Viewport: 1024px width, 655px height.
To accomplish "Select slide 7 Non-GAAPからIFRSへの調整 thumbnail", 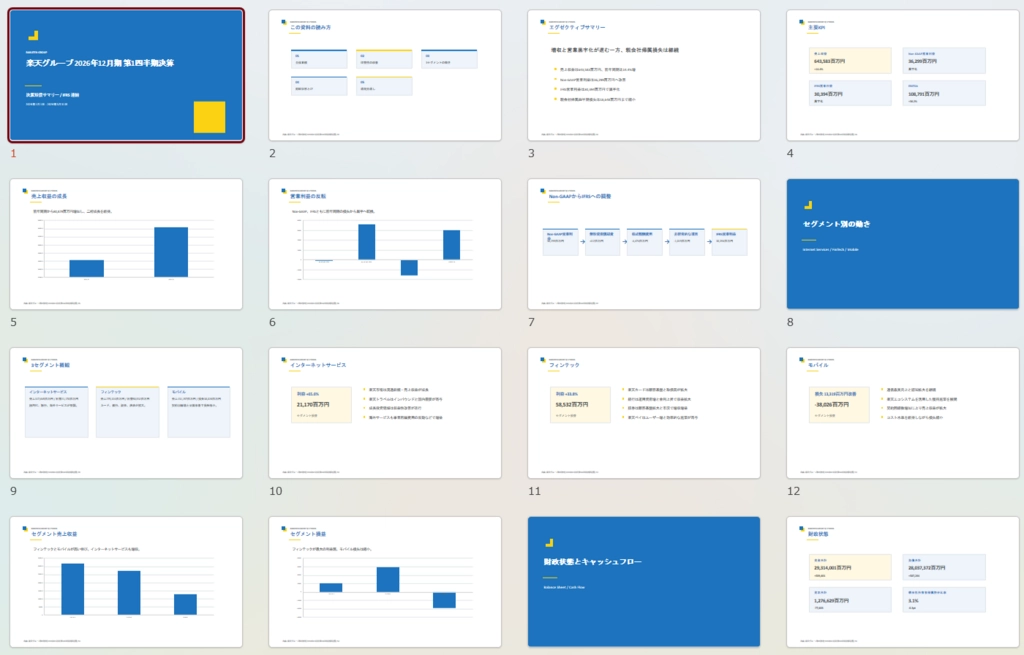I will (x=644, y=244).
